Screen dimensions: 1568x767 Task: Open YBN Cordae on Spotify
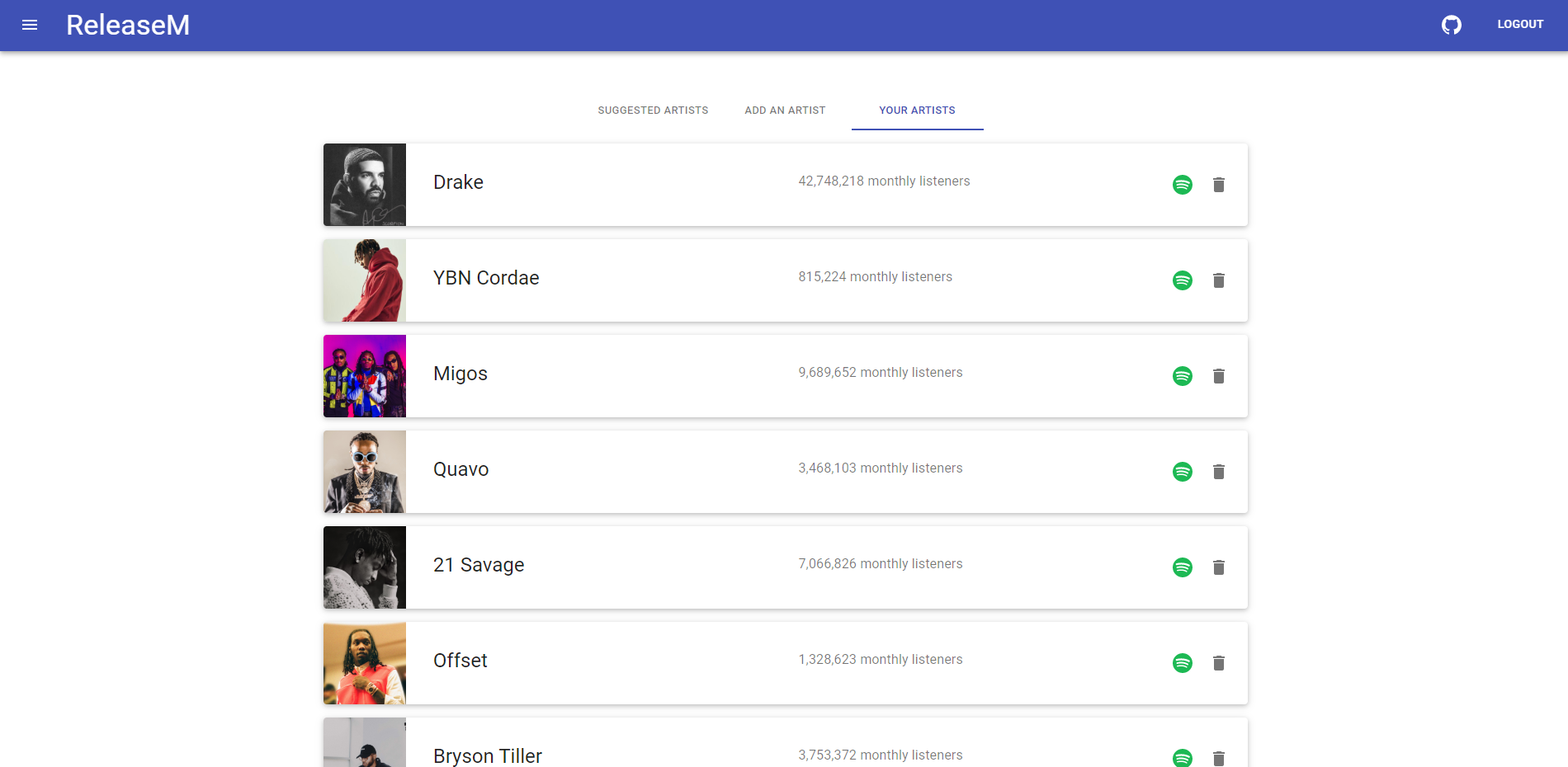1183,280
